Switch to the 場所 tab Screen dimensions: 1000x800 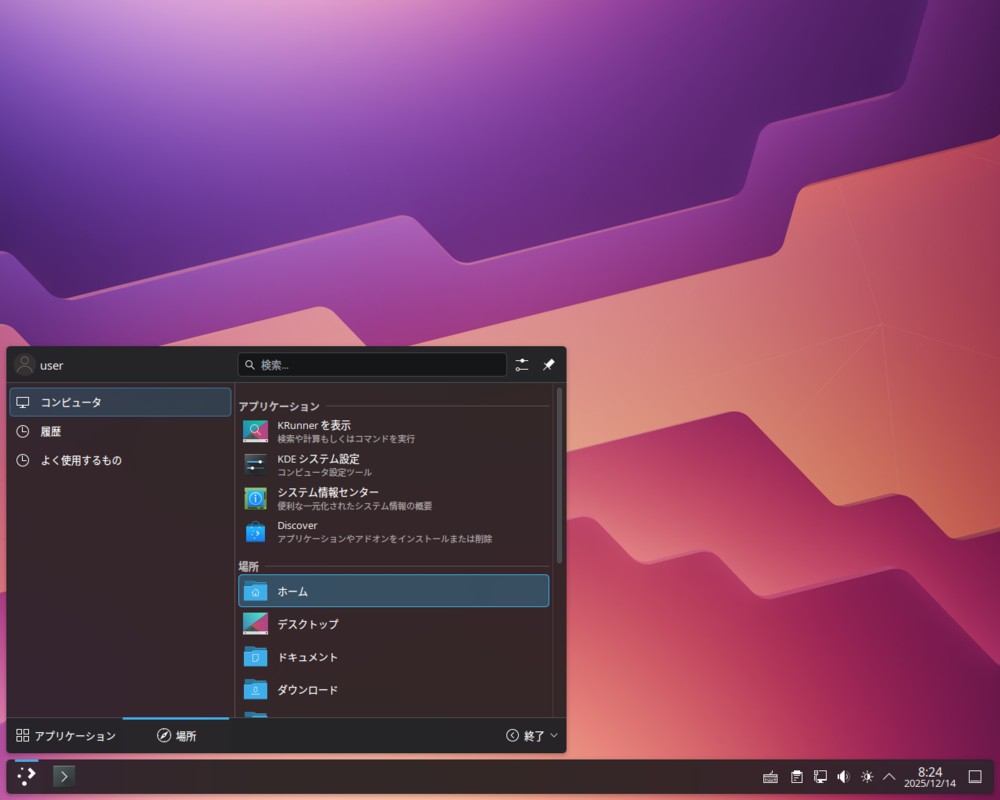(x=176, y=736)
